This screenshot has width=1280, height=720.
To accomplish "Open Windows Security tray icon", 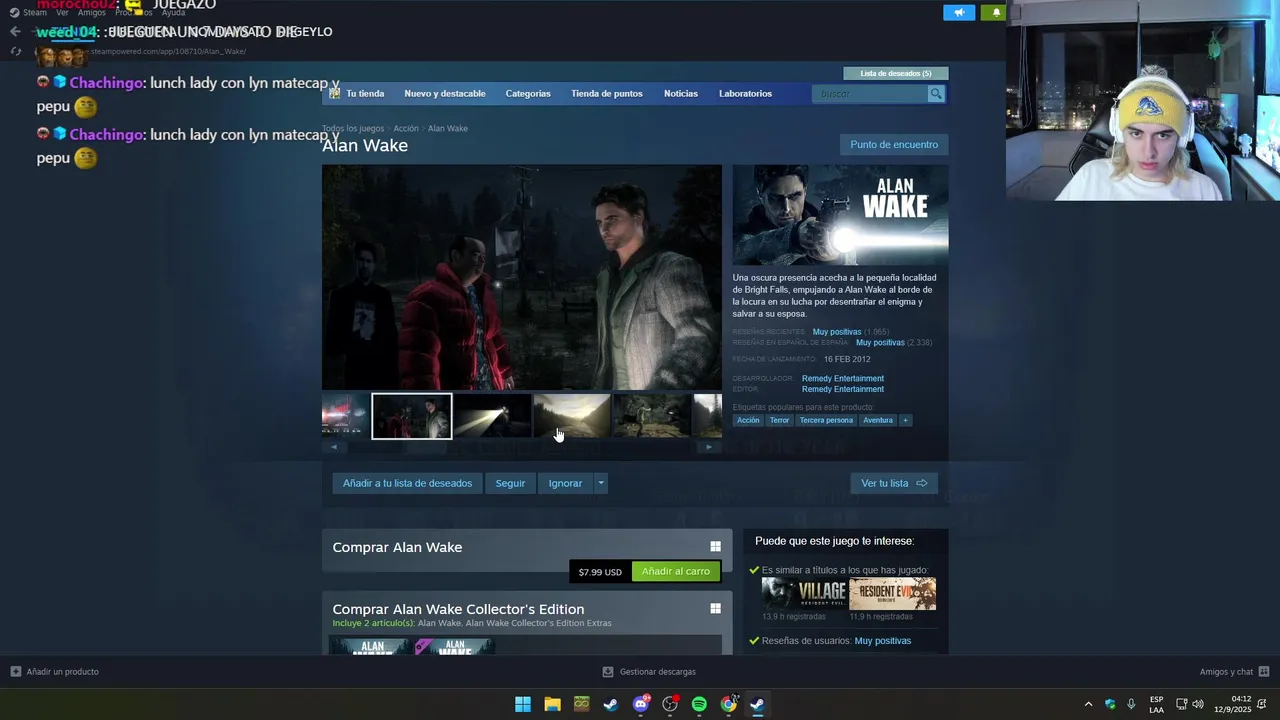I will (1110, 704).
